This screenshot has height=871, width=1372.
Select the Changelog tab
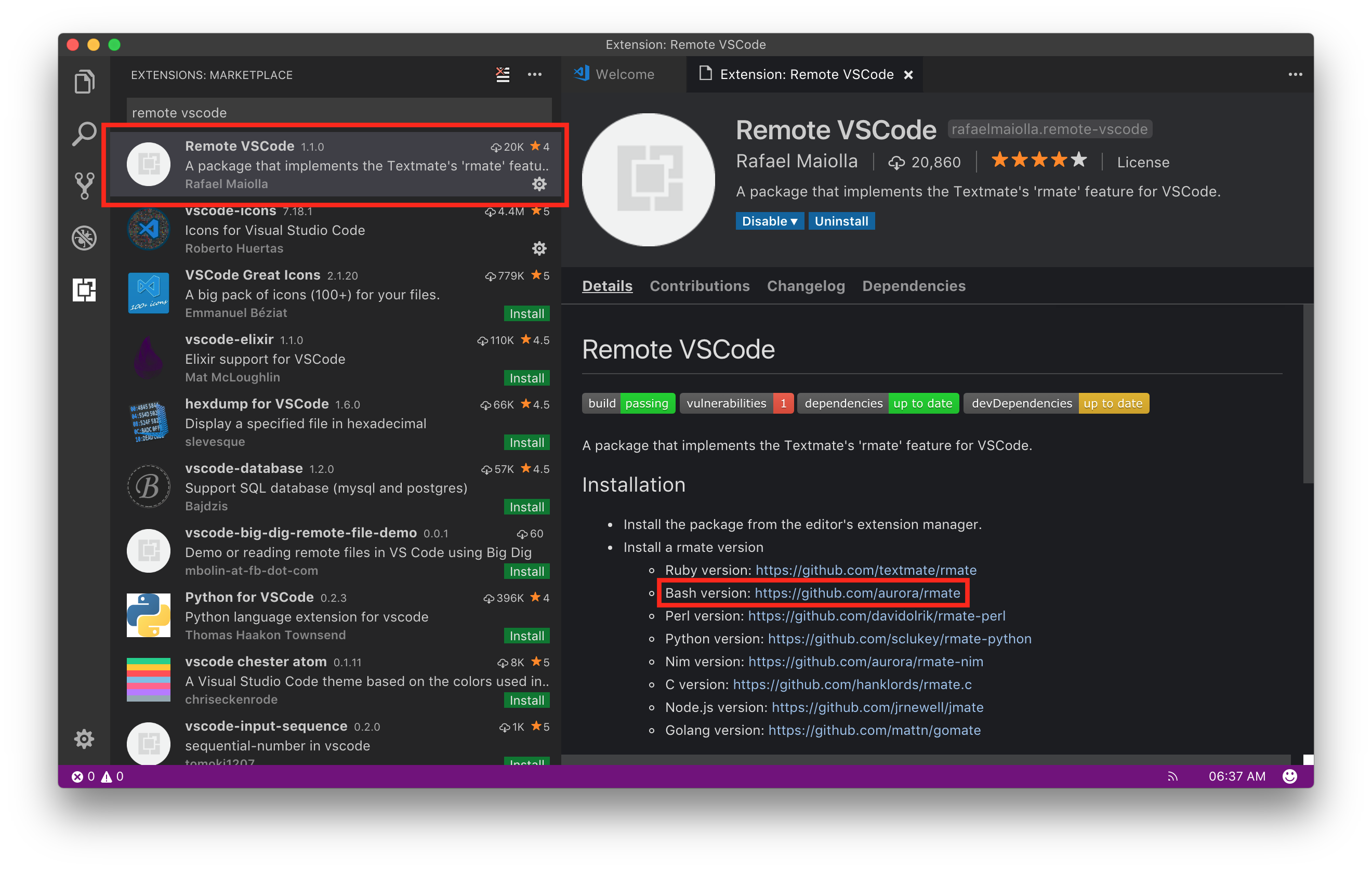pos(806,285)
